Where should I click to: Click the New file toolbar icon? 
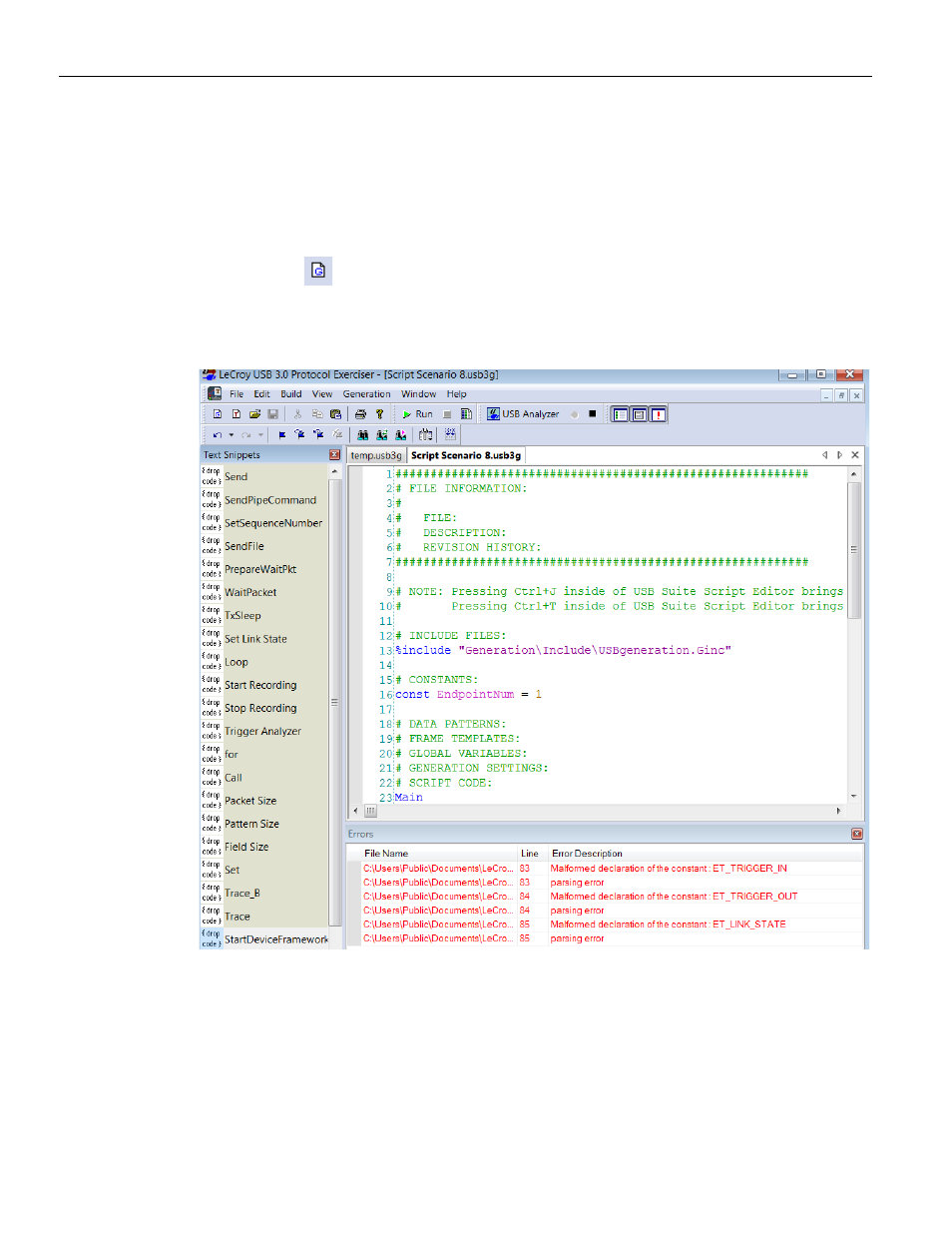tap(218, 414)
